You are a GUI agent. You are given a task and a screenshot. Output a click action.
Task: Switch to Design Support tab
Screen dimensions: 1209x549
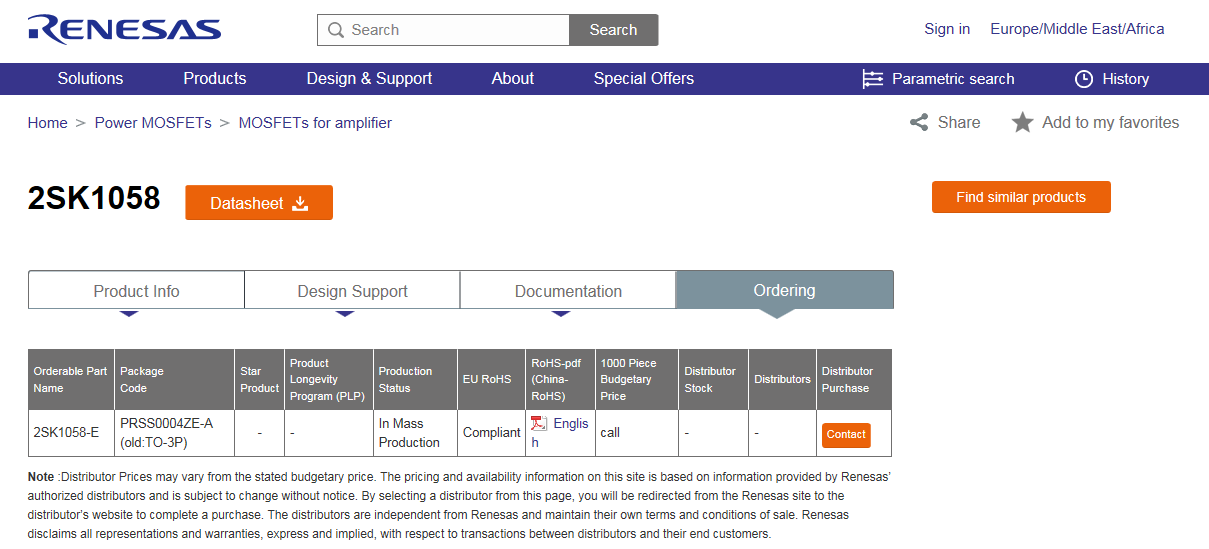[352, 291]
